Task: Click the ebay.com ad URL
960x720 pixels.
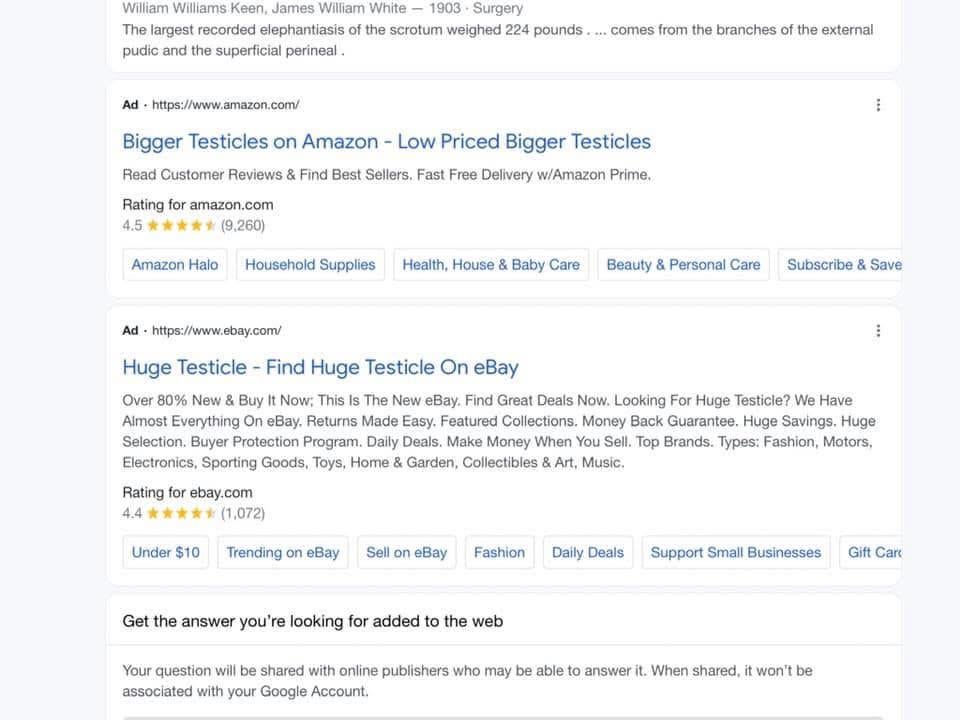Action: click(216, 331)
